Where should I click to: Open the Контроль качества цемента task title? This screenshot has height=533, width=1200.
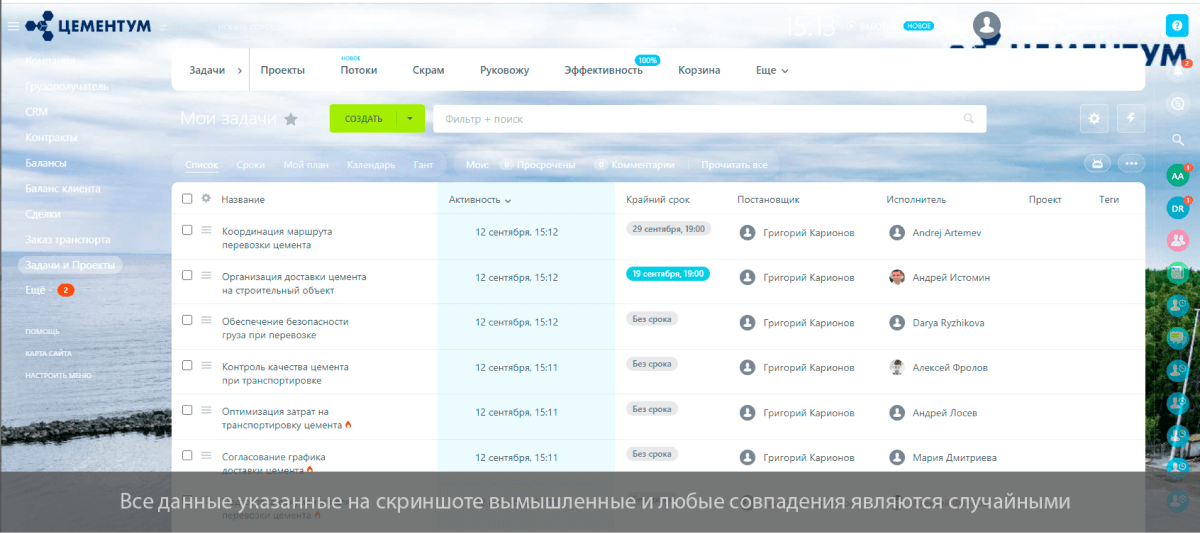286,374
